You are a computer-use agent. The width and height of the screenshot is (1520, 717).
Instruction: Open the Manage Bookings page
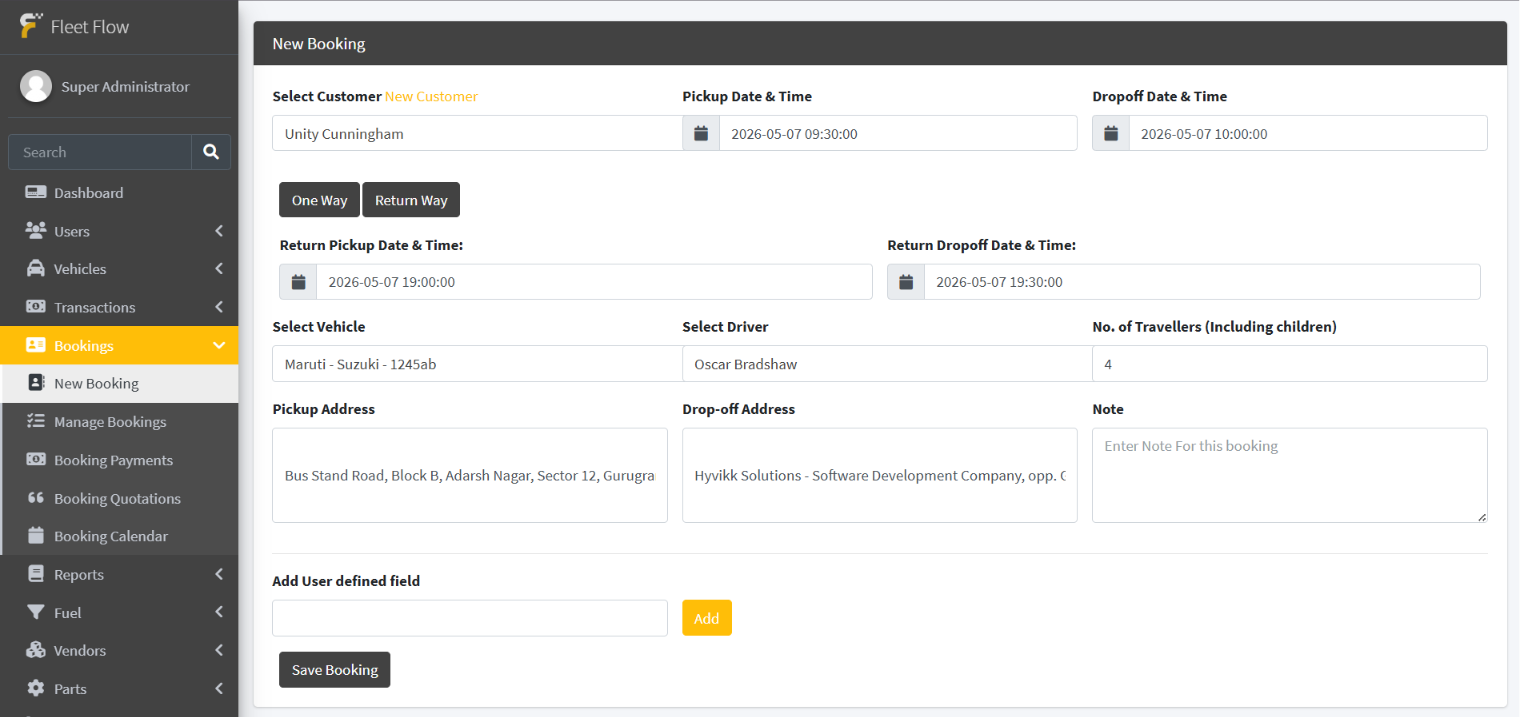coord(120,422)
